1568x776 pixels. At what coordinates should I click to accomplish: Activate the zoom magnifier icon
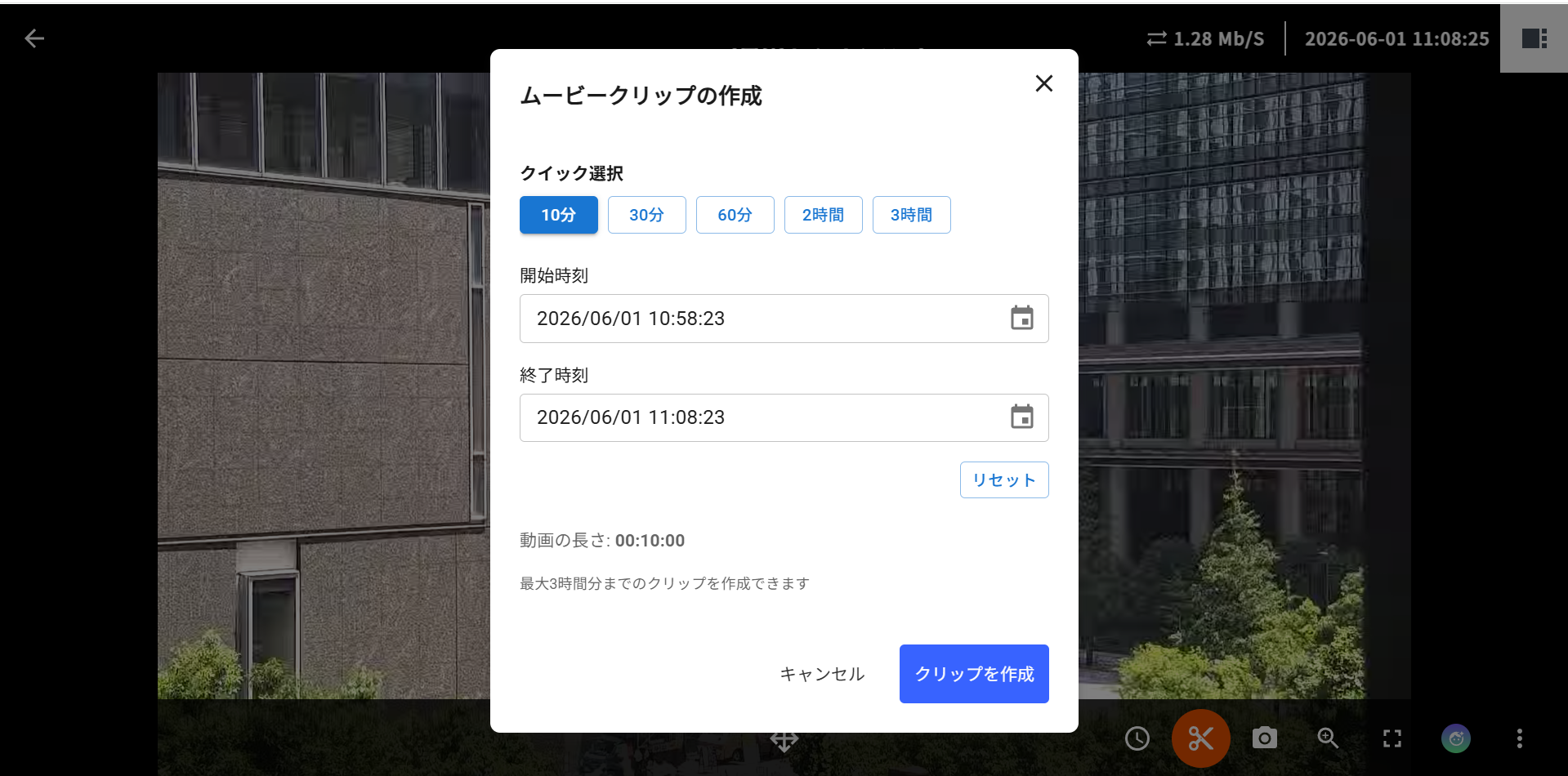point(1328,738)
